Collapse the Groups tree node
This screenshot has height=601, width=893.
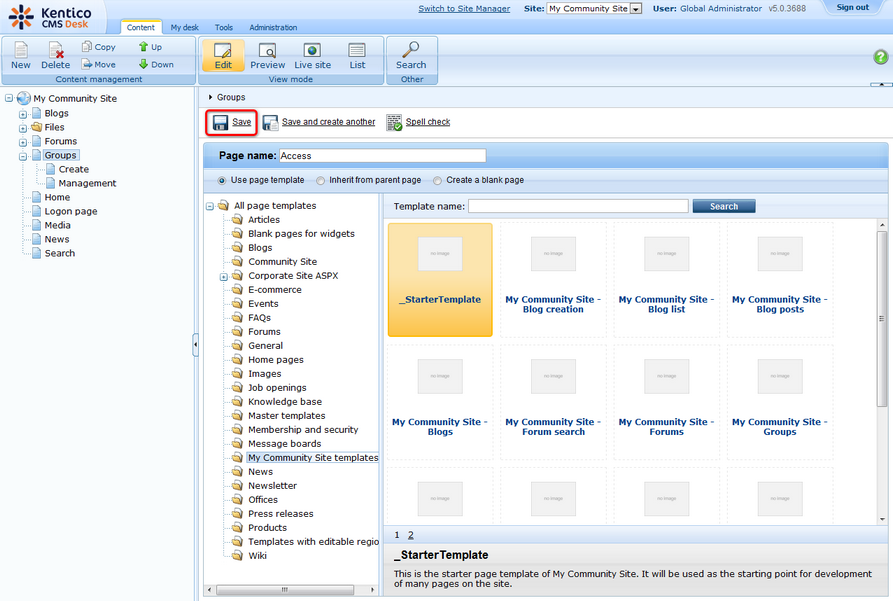(23, 156)
